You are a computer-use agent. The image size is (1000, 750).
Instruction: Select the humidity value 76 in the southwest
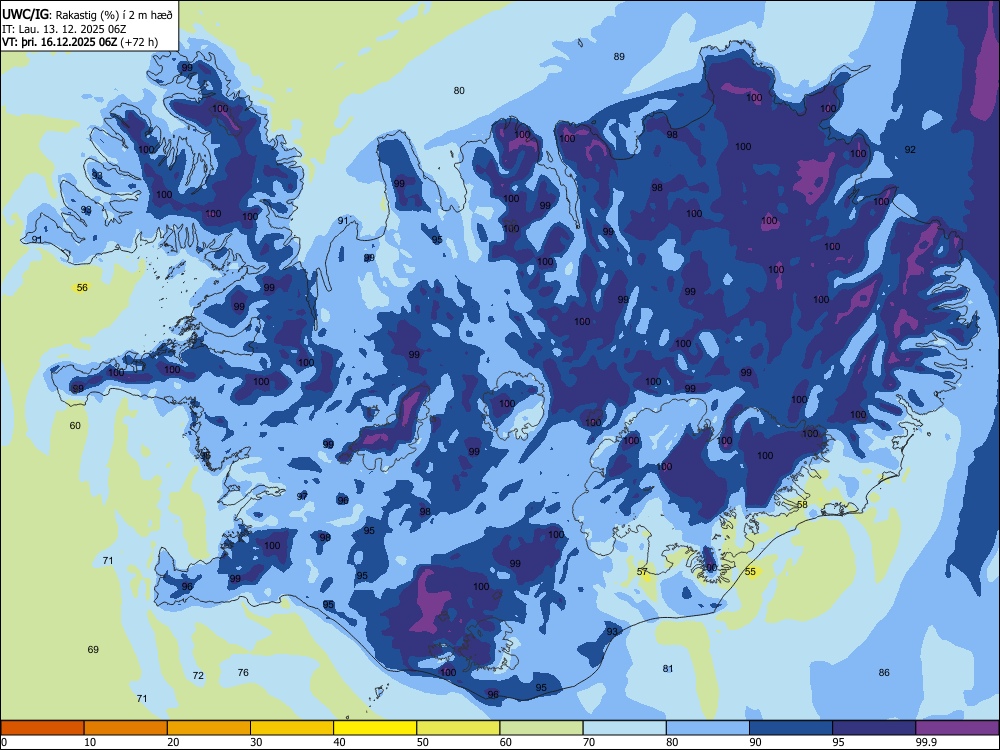(x=243, y=673)
